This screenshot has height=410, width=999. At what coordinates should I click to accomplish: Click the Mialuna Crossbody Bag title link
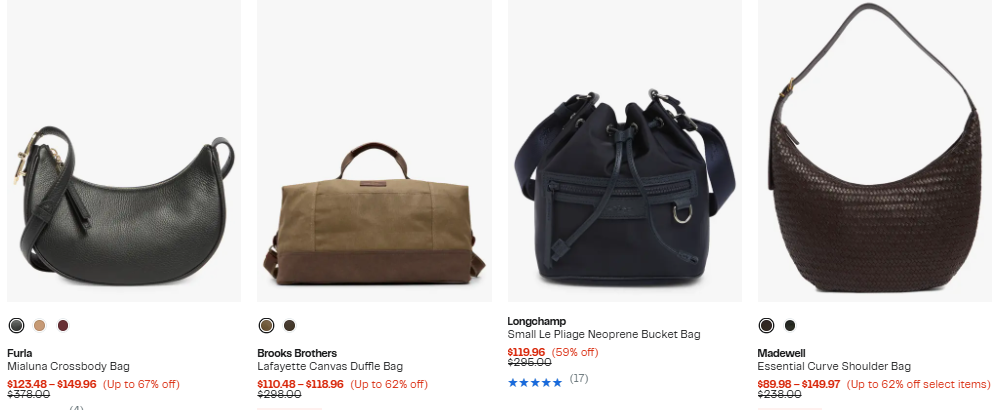tap(68, 366)
